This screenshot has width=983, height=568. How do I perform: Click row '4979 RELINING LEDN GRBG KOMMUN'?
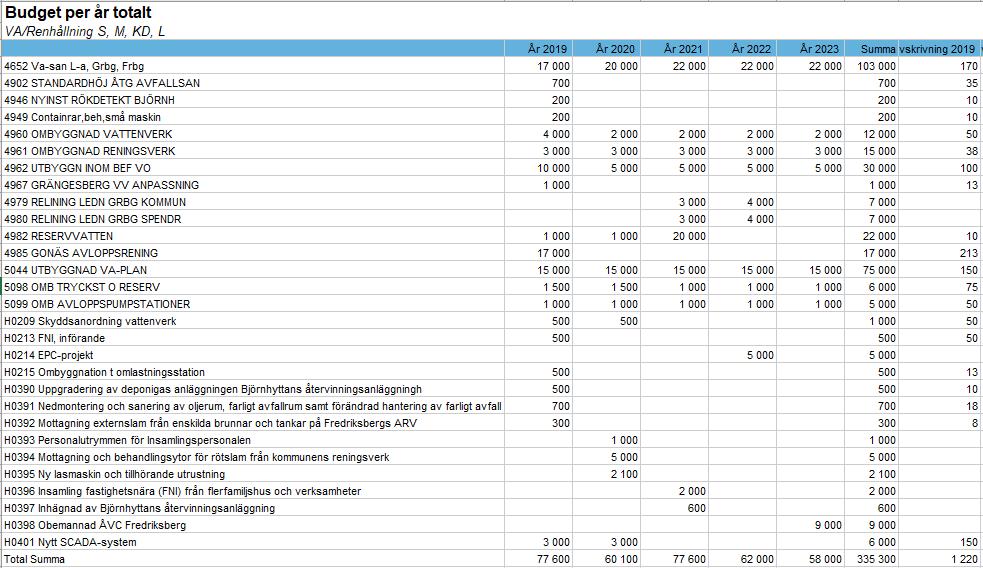[x=492, y=202]
